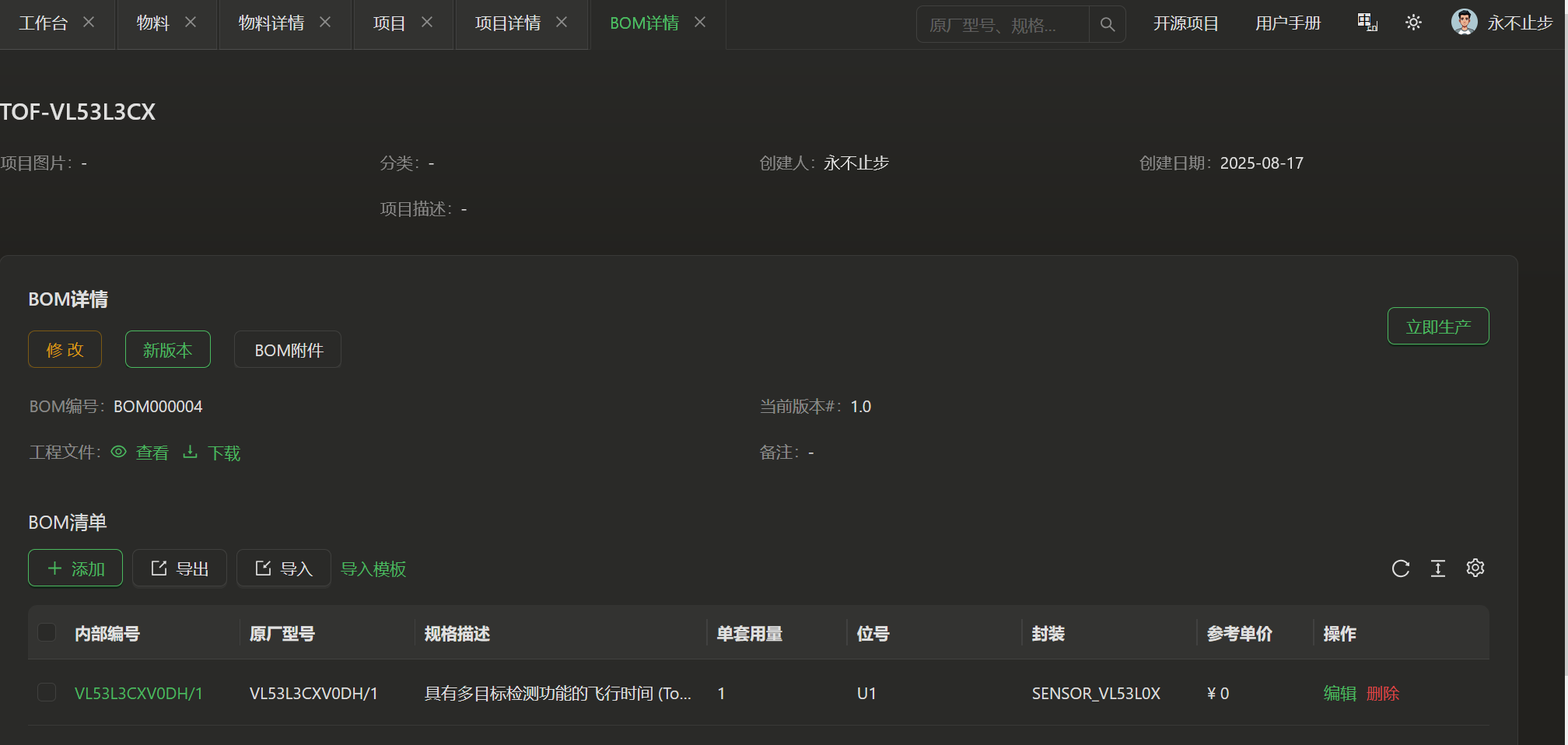Click the 添加 button to add item
Viewport: 1568px width, 745px height.
(75, 568)
